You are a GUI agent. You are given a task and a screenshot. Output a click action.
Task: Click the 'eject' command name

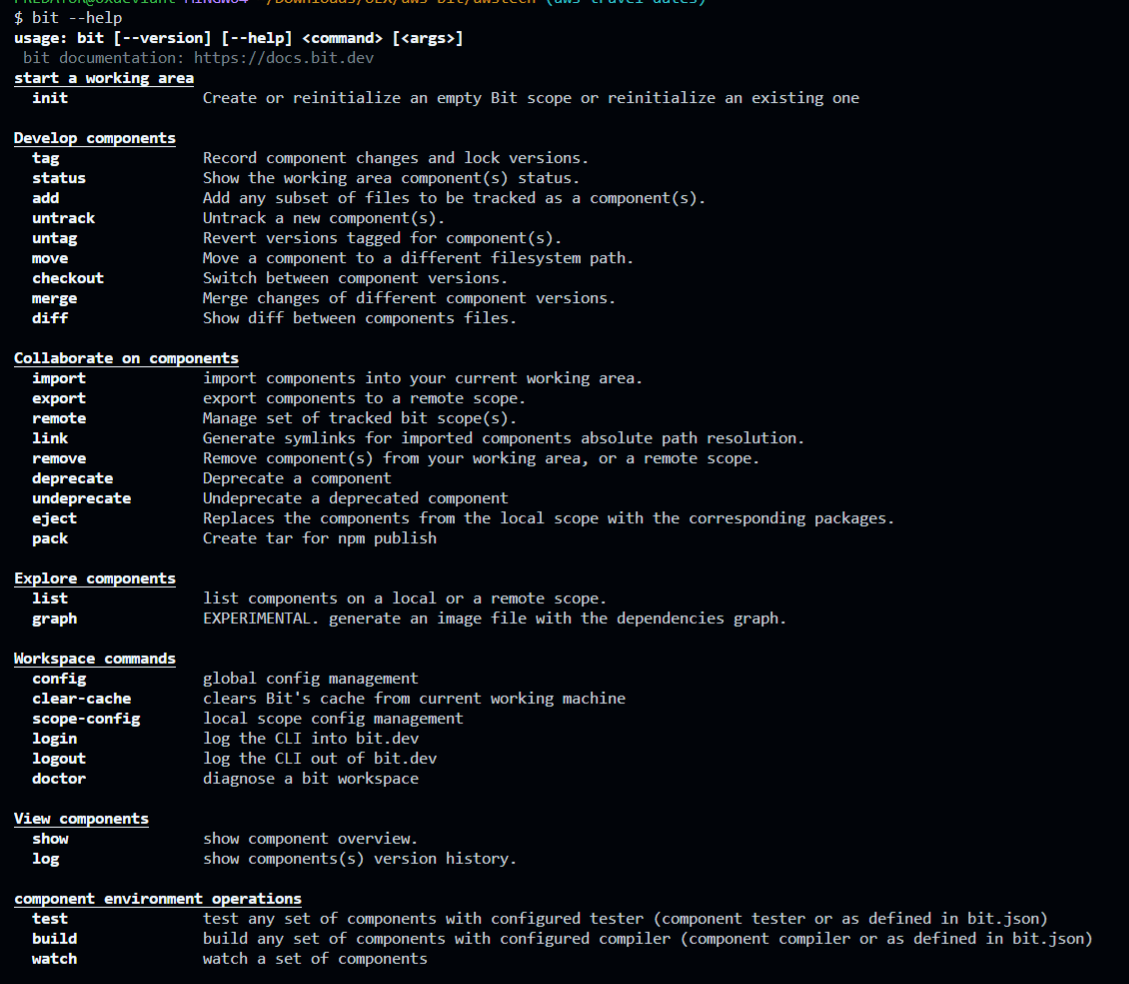pyautogui.click(x=54, y=518)
